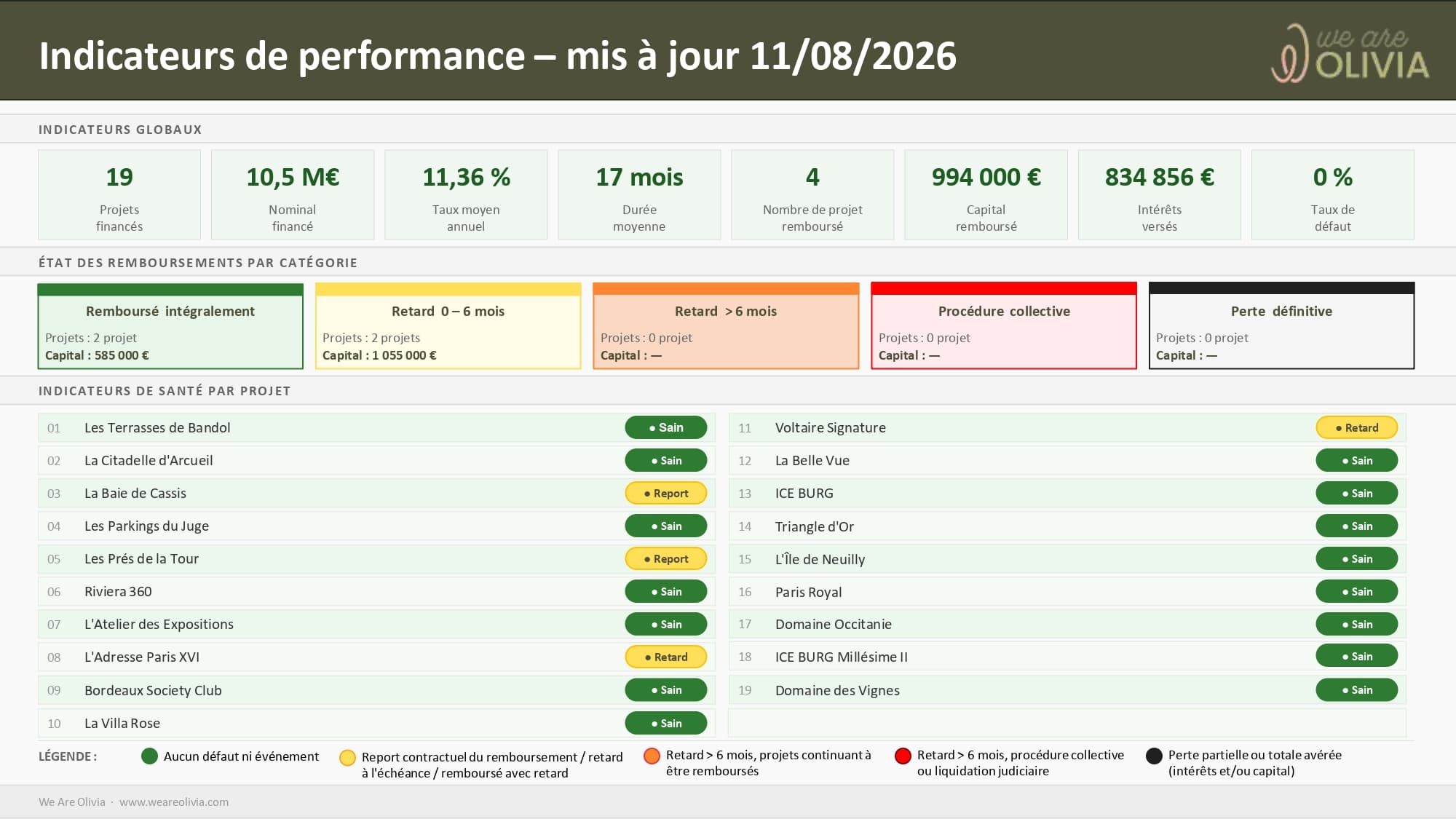
Task: Select the Sain badge for Bordeaux Society Club
Action: 666,689
